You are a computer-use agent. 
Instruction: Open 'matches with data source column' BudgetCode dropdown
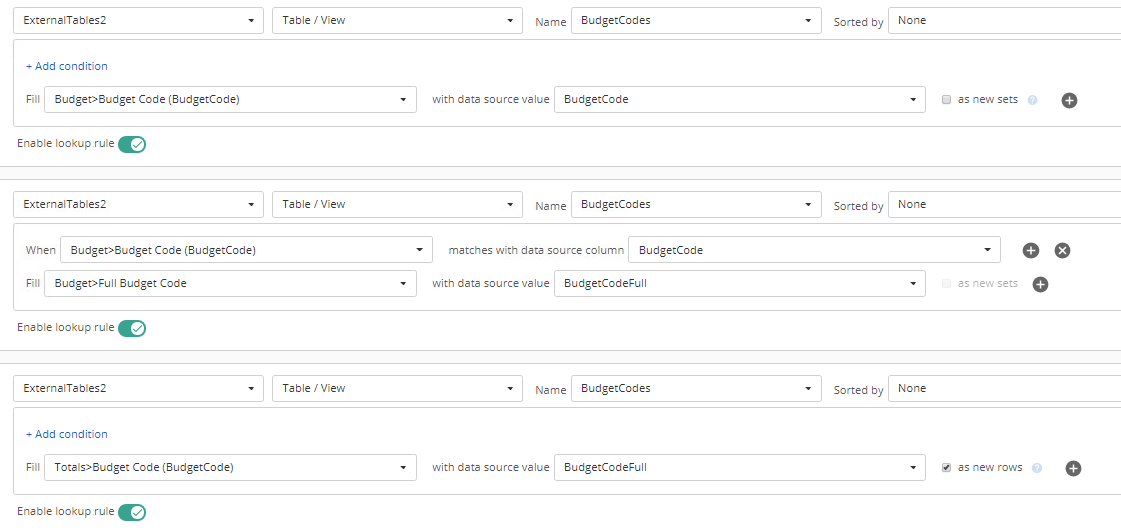tap(814, 250)
